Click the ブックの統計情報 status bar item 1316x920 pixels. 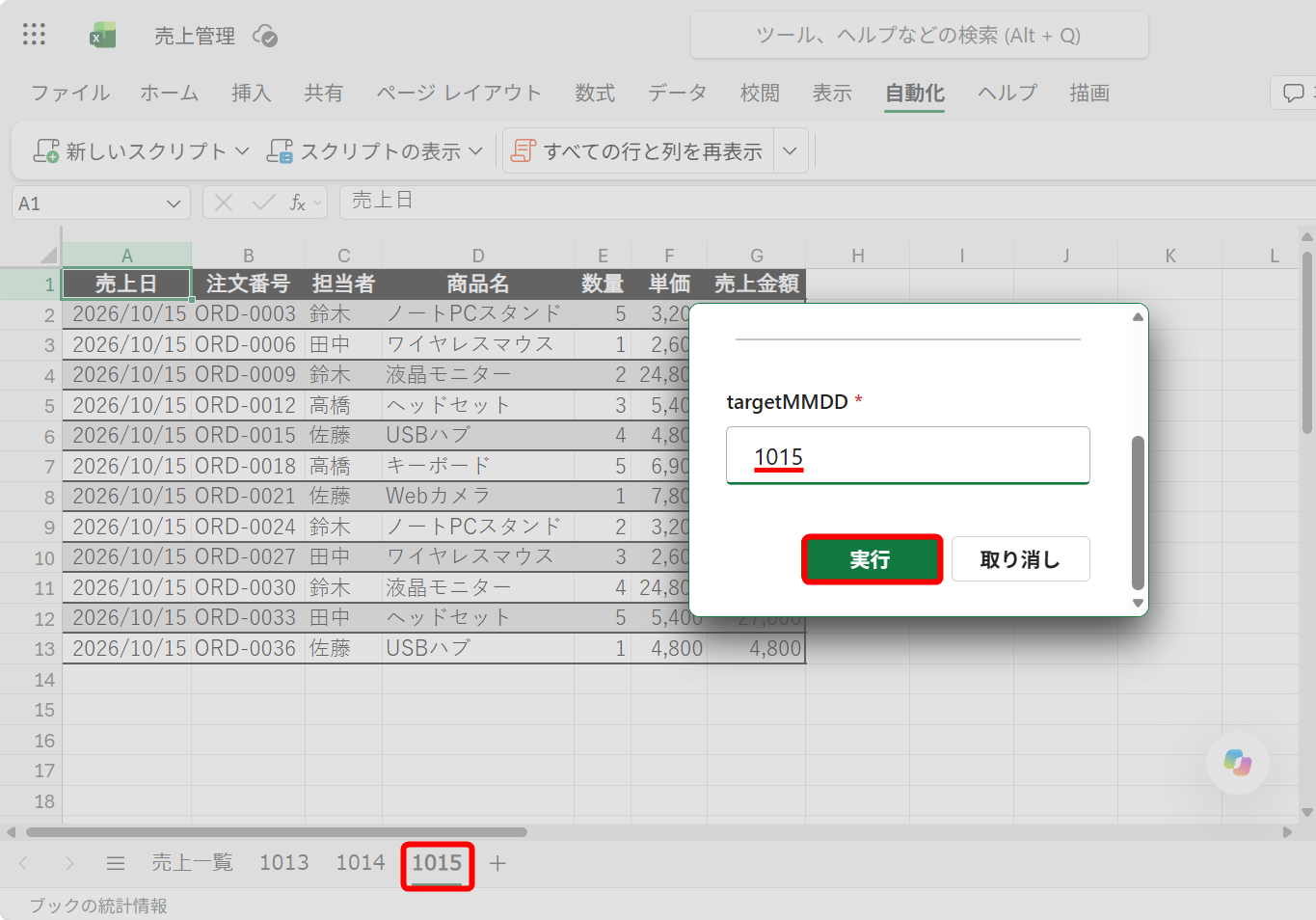click(98, 906)
